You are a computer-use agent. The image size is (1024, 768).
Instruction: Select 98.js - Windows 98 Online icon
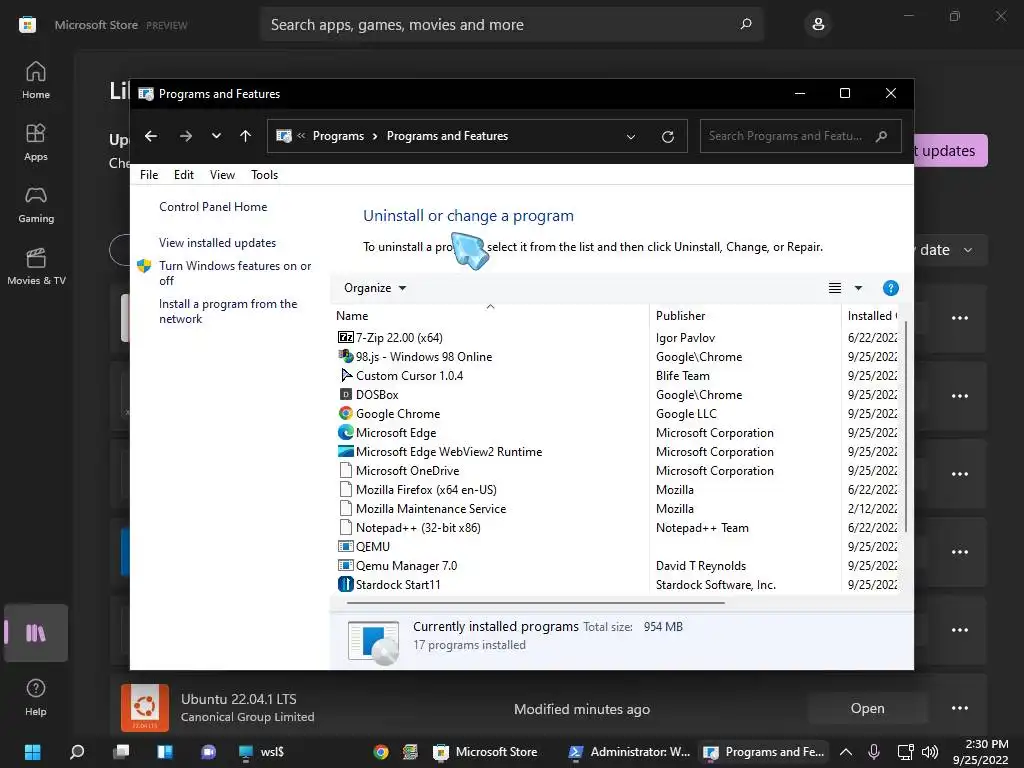tap(345, 357)
